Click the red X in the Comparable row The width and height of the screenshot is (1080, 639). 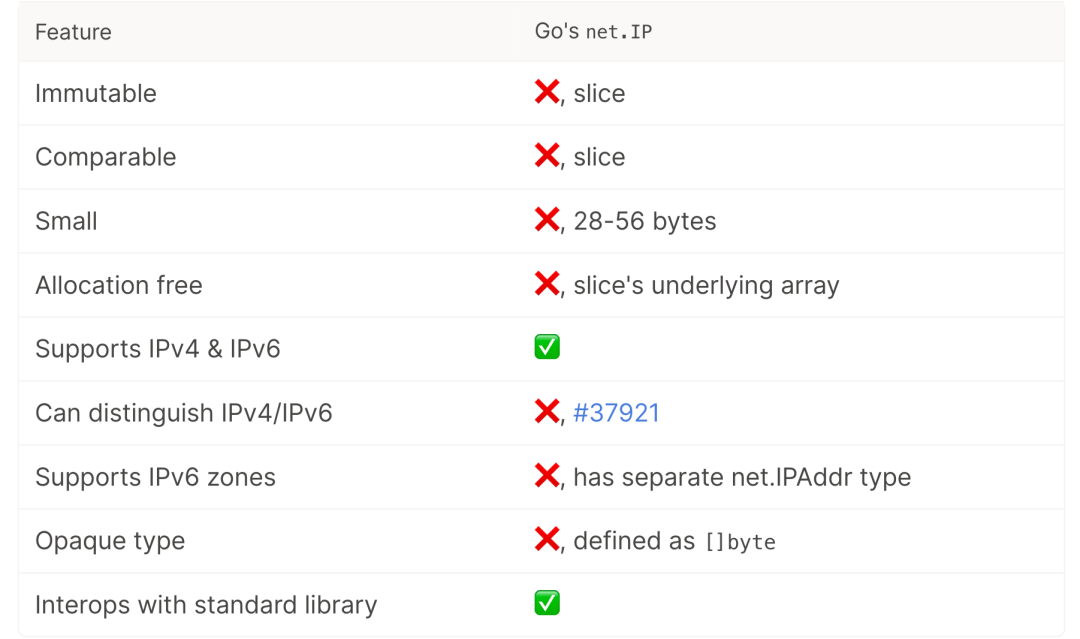(547, 156)
